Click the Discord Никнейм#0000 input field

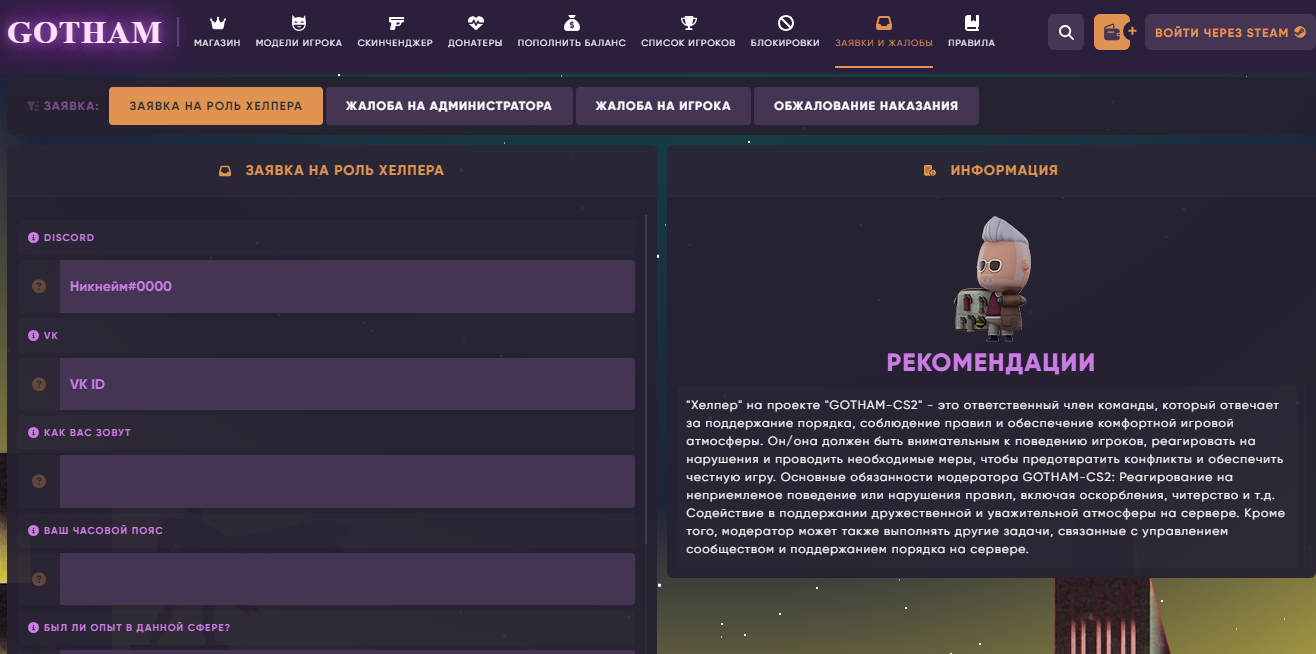coord(347,287)
